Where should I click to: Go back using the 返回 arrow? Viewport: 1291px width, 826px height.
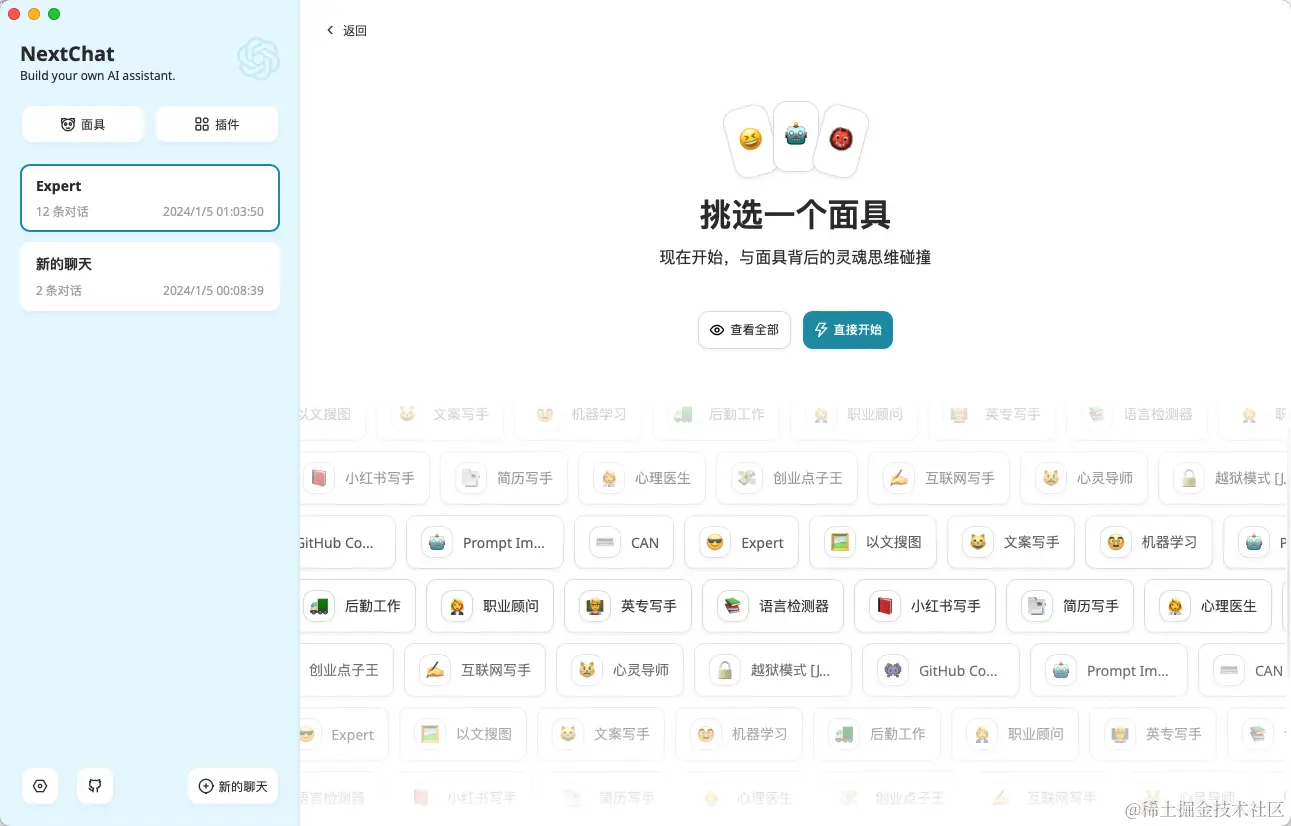[x=346, y=31]
